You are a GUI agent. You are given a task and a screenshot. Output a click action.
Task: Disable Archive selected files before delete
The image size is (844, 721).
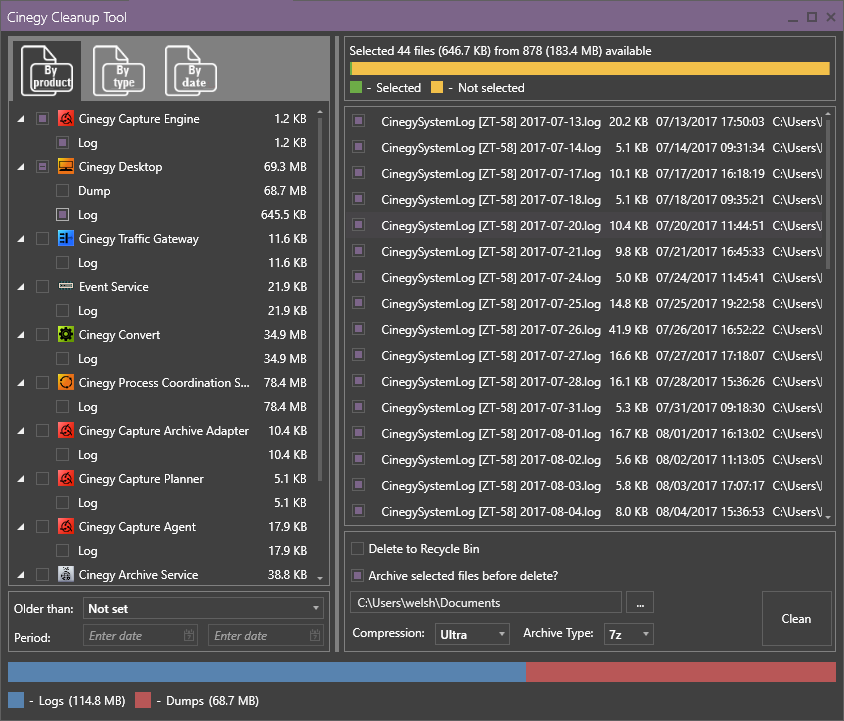357,576
